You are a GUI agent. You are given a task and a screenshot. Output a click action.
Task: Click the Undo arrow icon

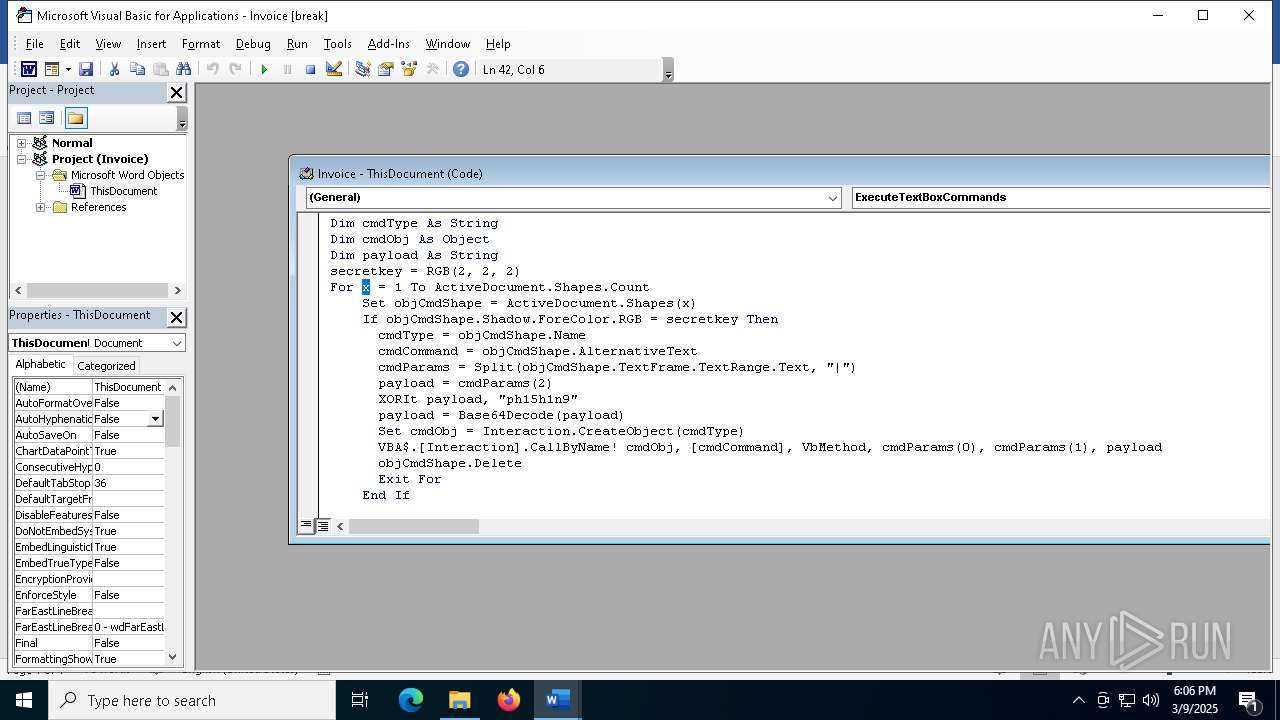tap(212, 69)
